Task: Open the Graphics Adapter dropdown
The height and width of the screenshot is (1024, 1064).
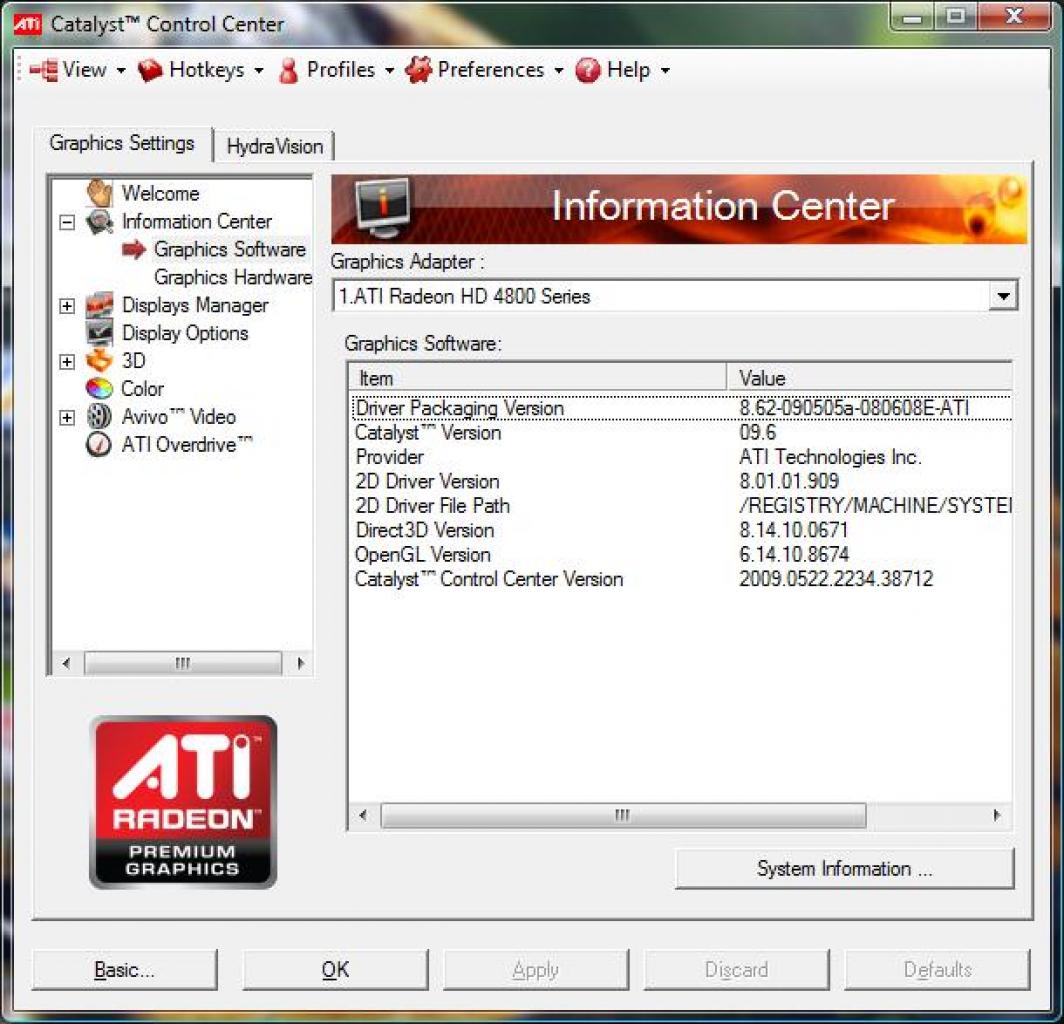Action: click(x=1003, y=296)
